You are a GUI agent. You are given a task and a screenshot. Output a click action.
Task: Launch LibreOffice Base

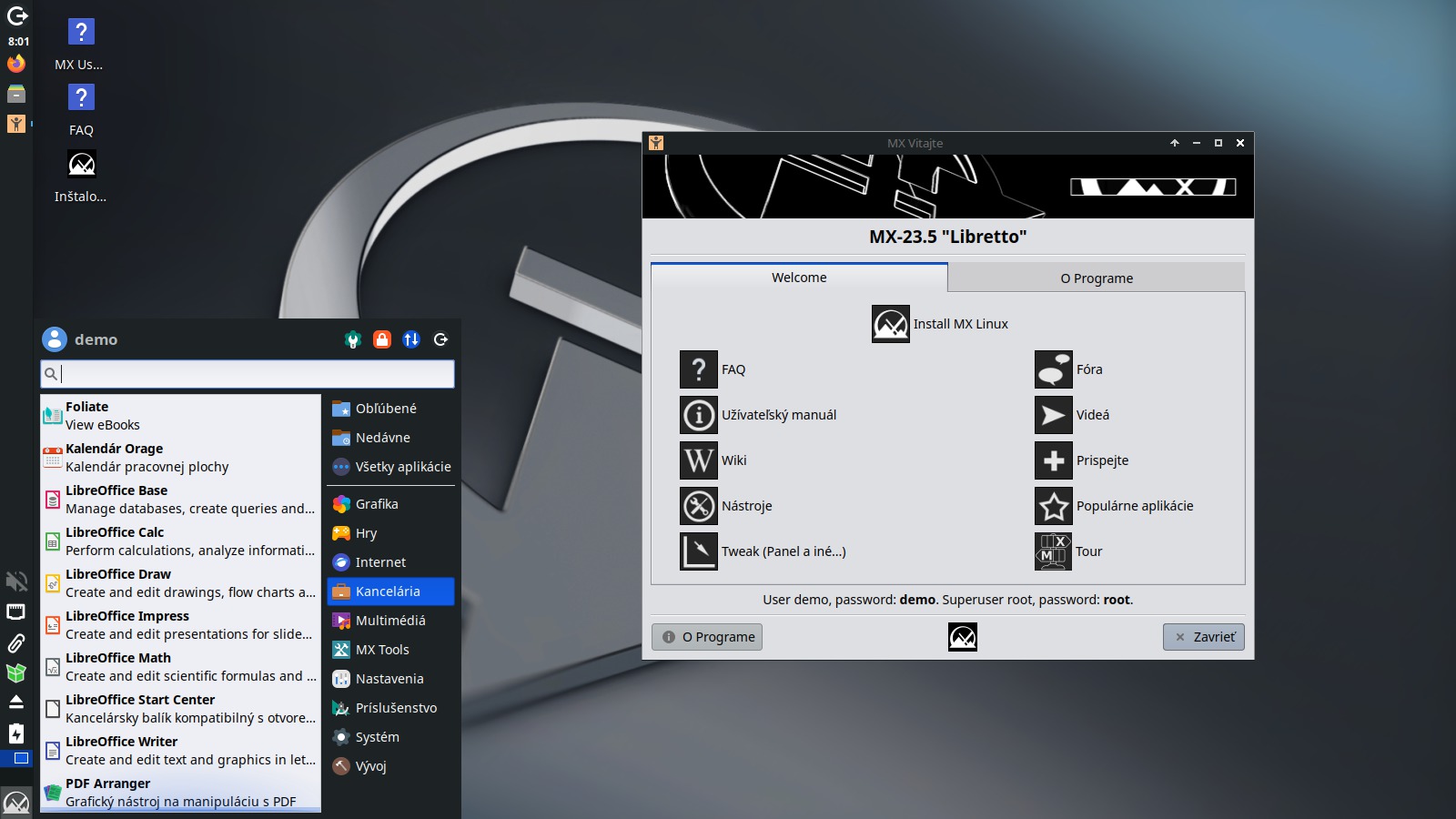coord(180,500)
